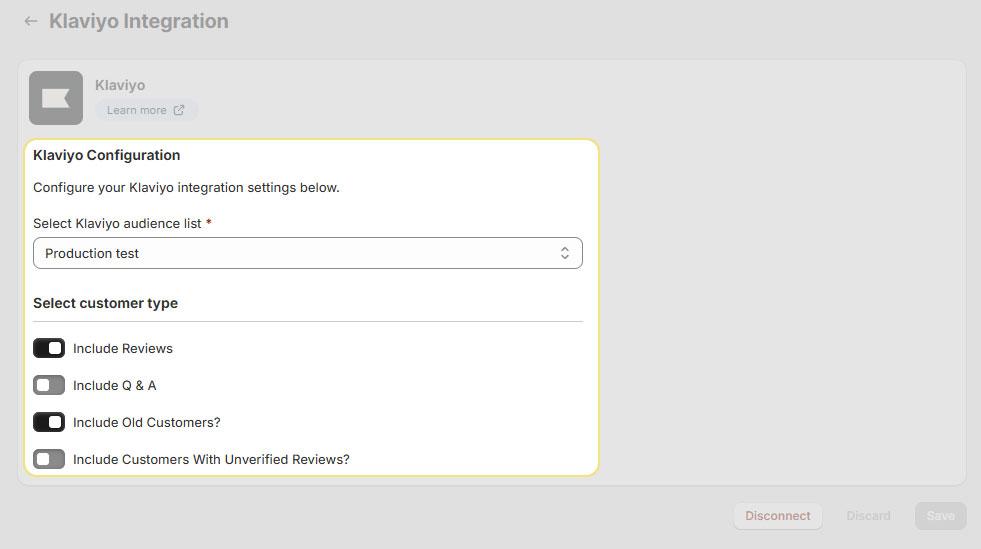Image resolution: width=981 pixels, height=549 pixels.
Task: Click the Disconnect button
Action: click(778, 516)
